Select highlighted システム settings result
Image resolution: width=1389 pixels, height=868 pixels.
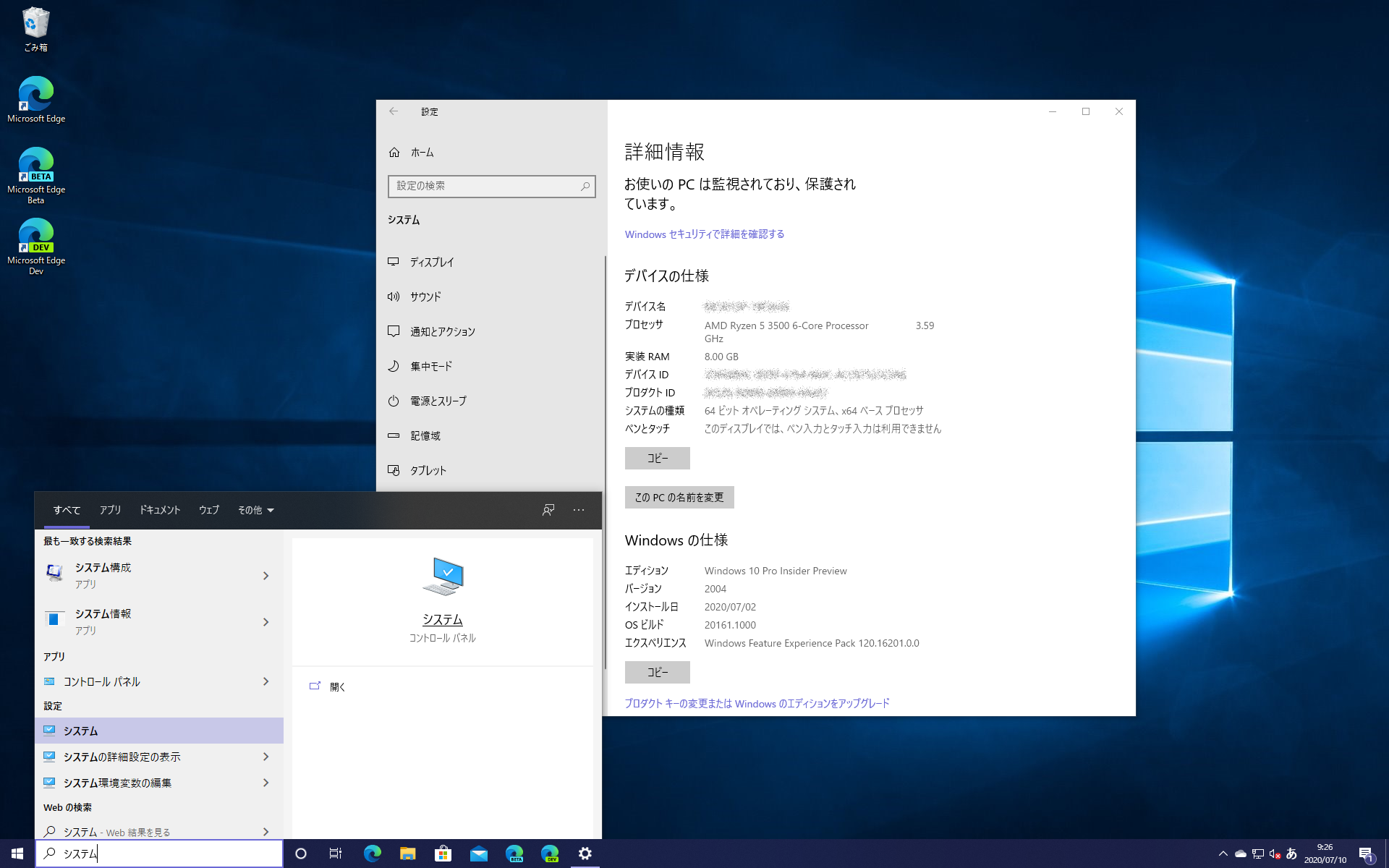[159, 731]
